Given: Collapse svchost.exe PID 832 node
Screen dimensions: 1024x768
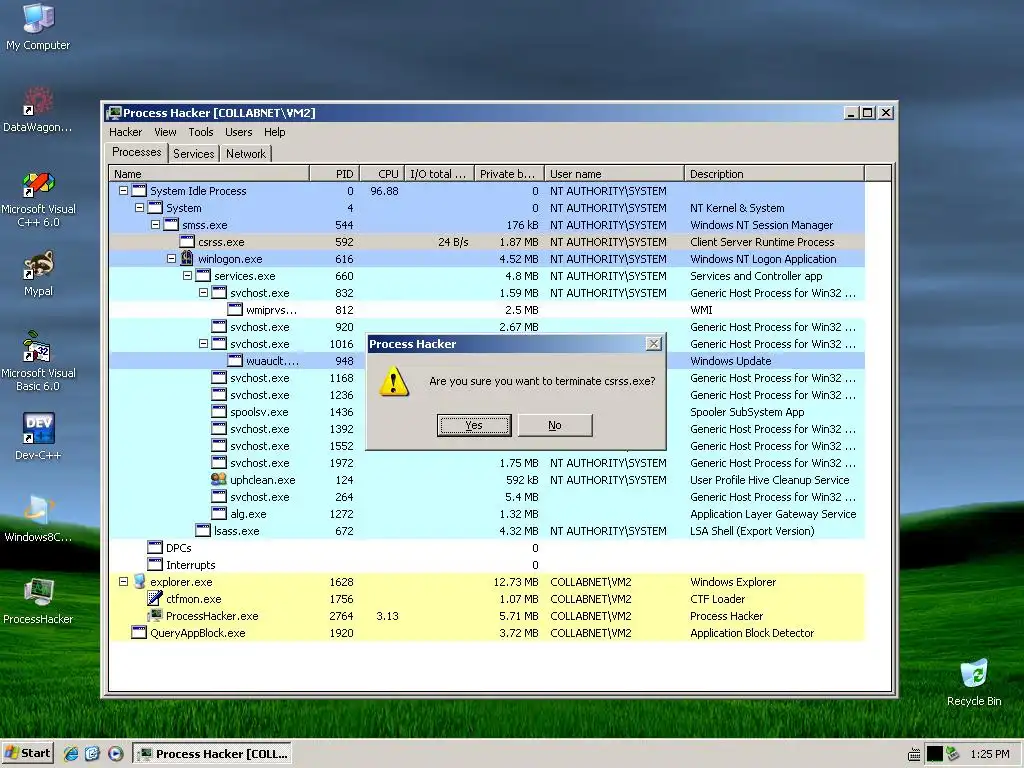Looking at the screenshot, I should coord(203,293).
